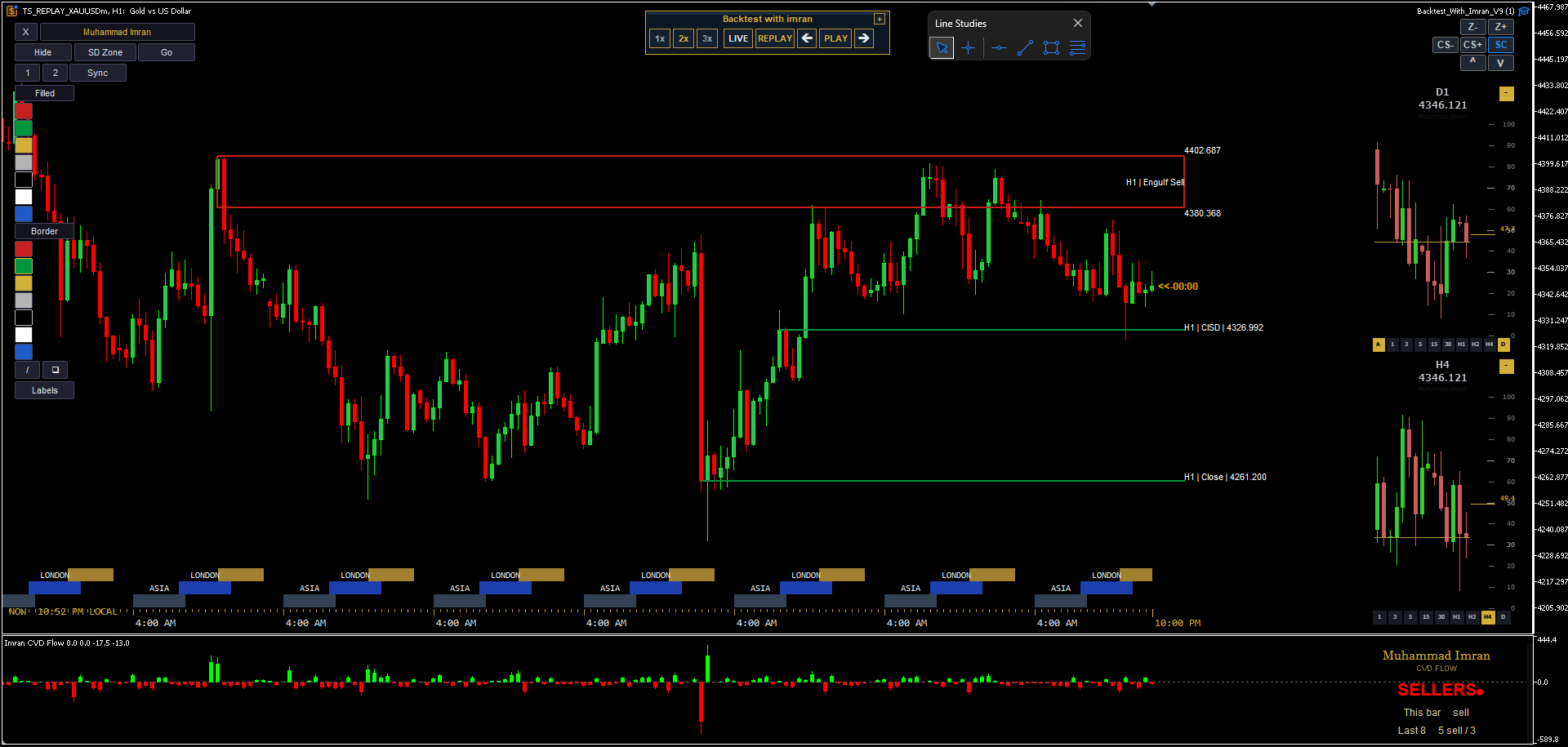Click the Hide button
Viewport: 1568px width, 747px height.
(x=43, y=52)
